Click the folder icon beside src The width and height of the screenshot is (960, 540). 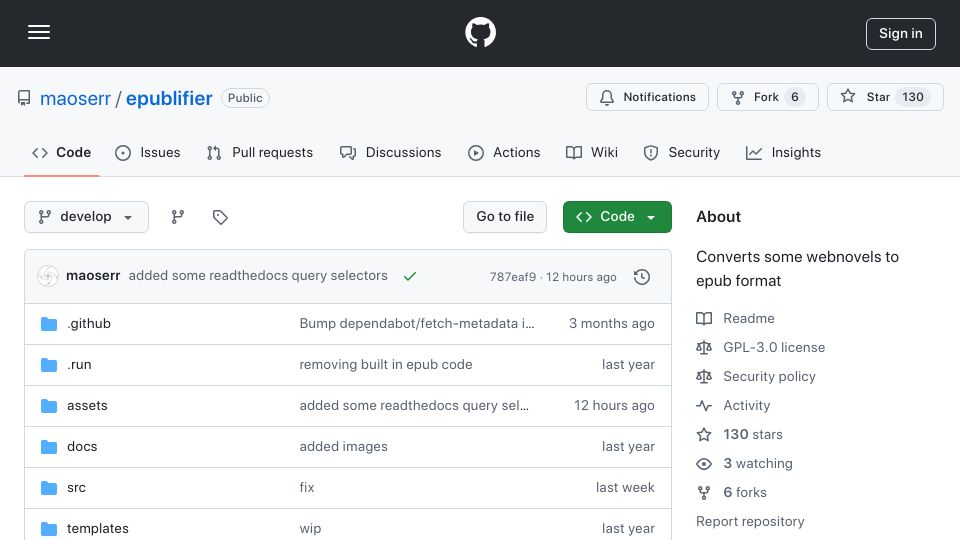49,487
